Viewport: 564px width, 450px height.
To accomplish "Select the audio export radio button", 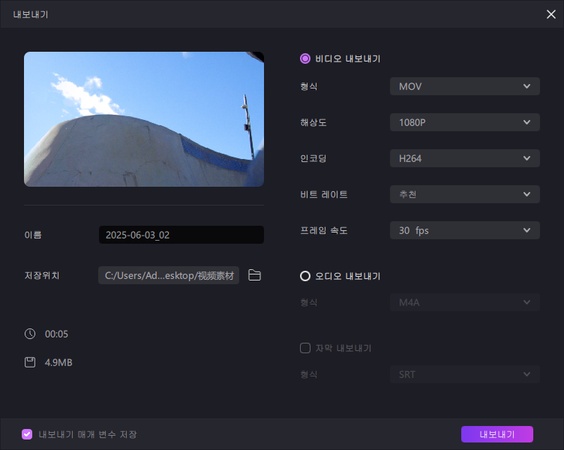I will point(305,276).
